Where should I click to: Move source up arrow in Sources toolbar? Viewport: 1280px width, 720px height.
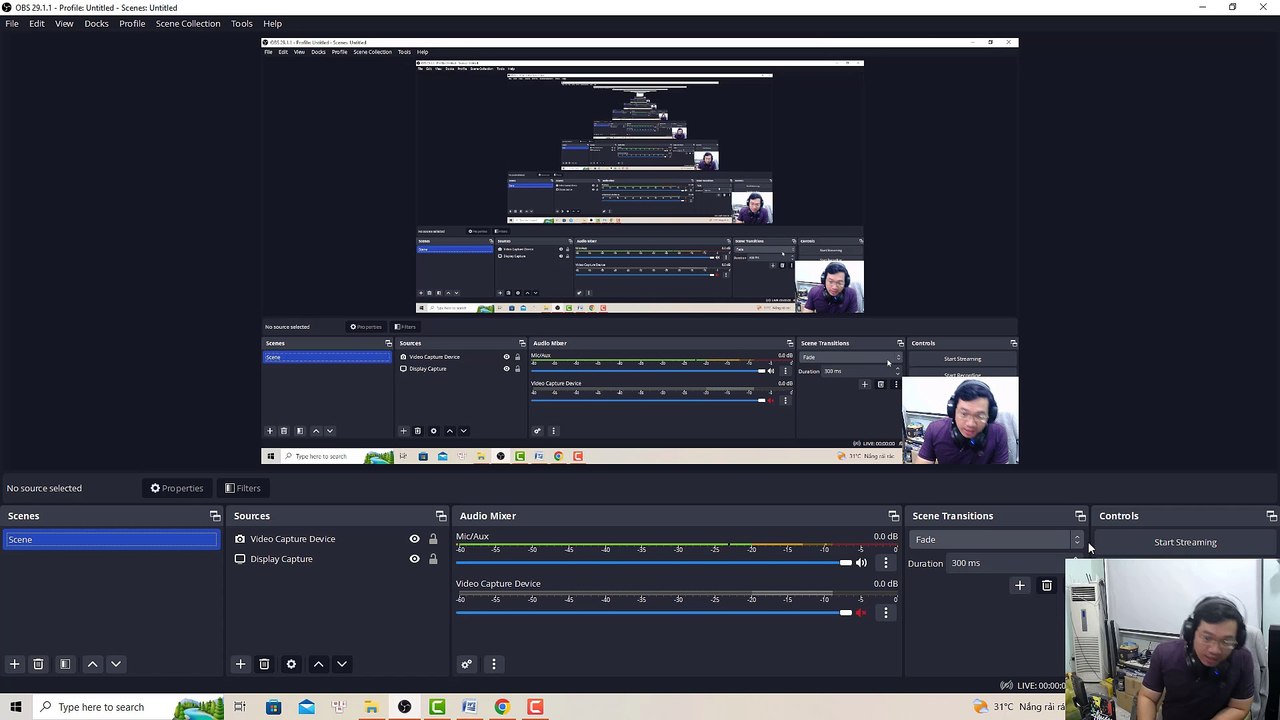click(318, 664)
